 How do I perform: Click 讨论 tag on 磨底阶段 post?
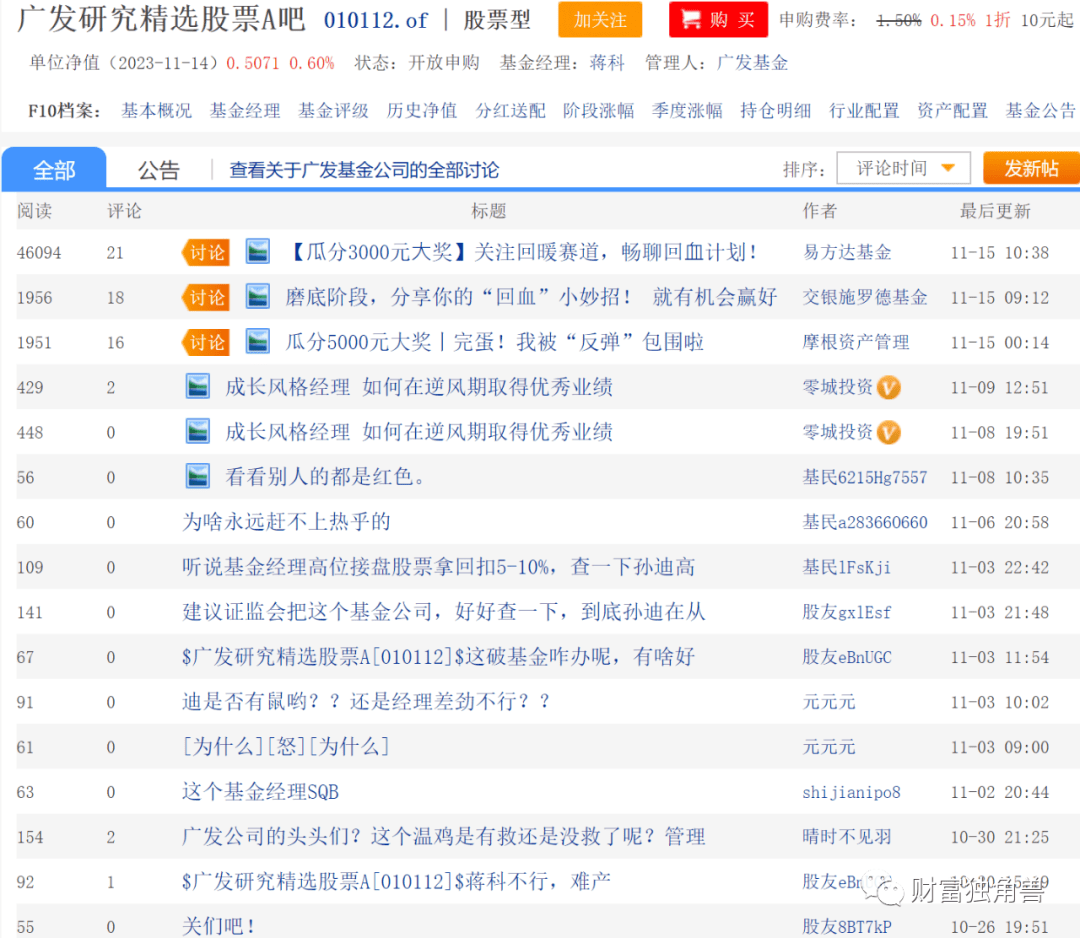tap(206, 298)
